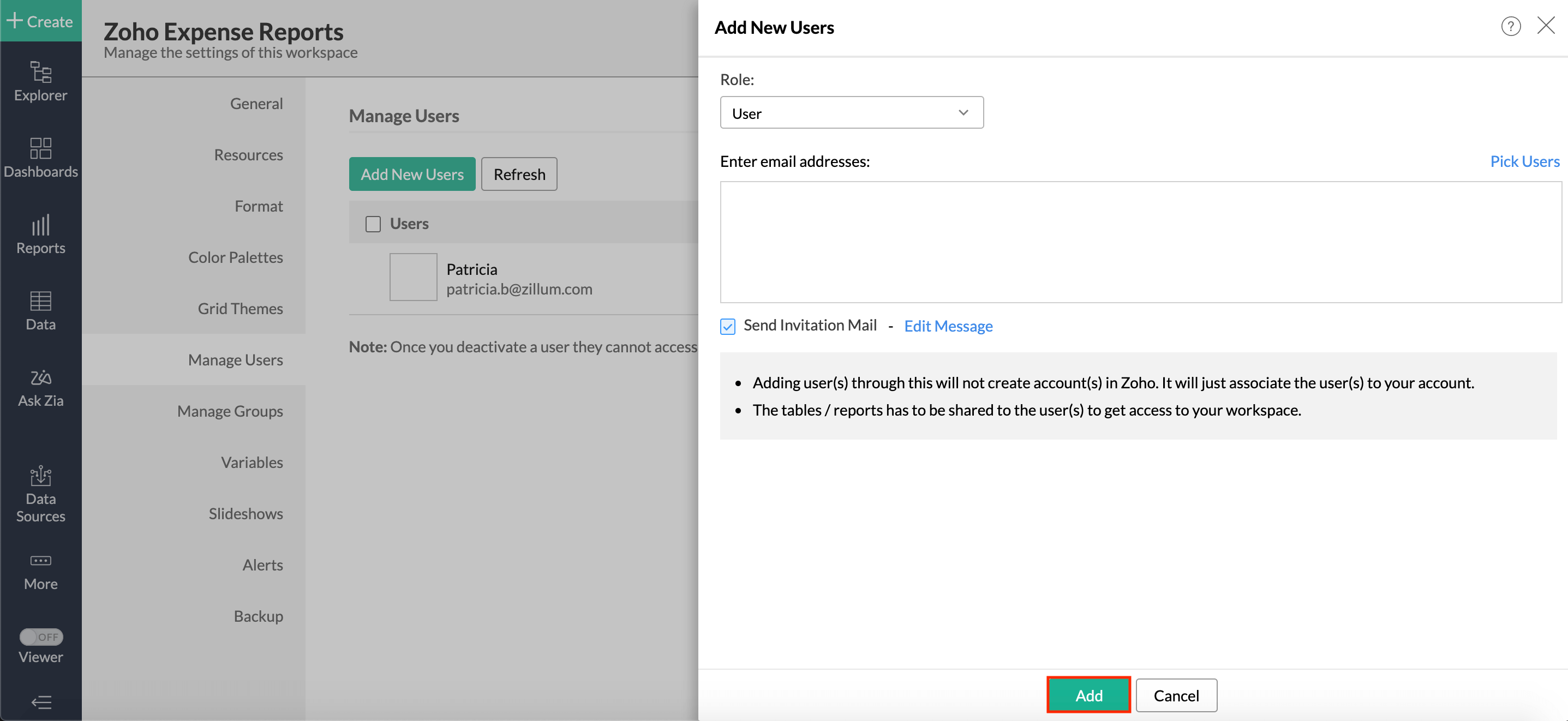Open the help icon in Add New Users panel
Image resolution: width=1568 pixels, height=721 pixels.
pyautogui.click(x=1511, y=26)
